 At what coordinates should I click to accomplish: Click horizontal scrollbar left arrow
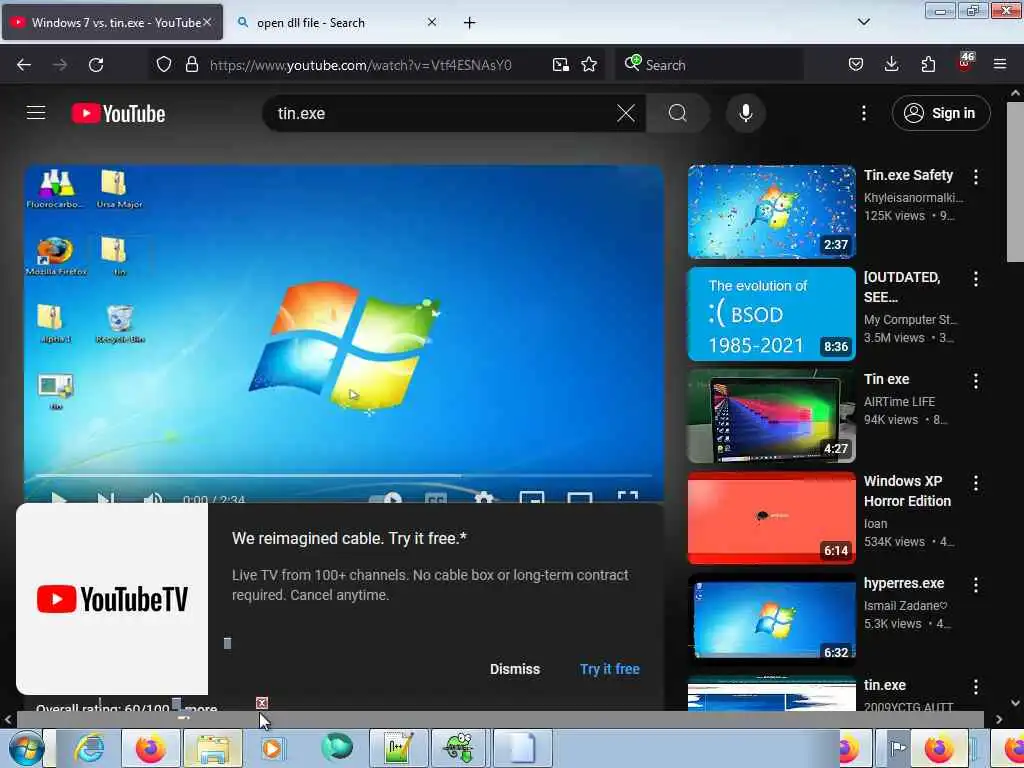pyautogui.click(x=8, y=719)
